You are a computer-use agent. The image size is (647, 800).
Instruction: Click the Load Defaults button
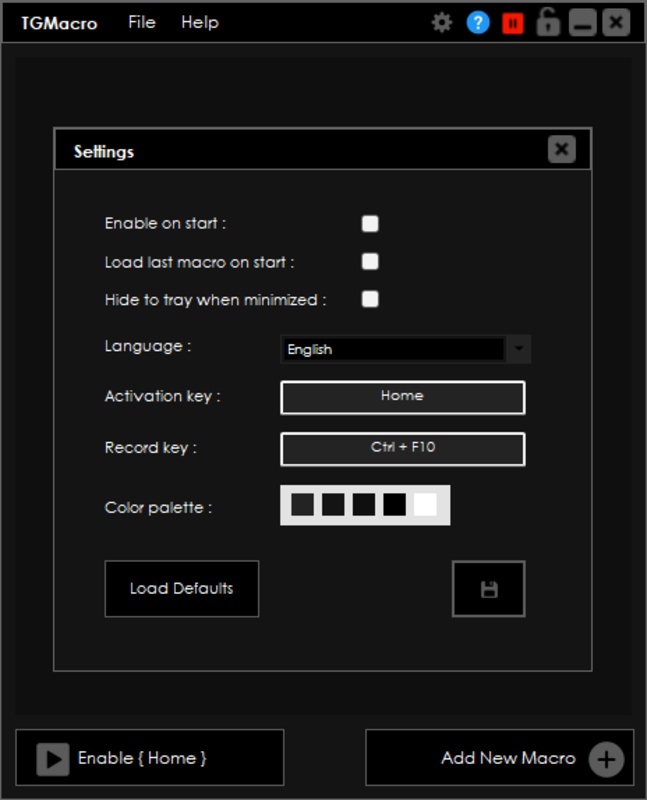[182, 589]
